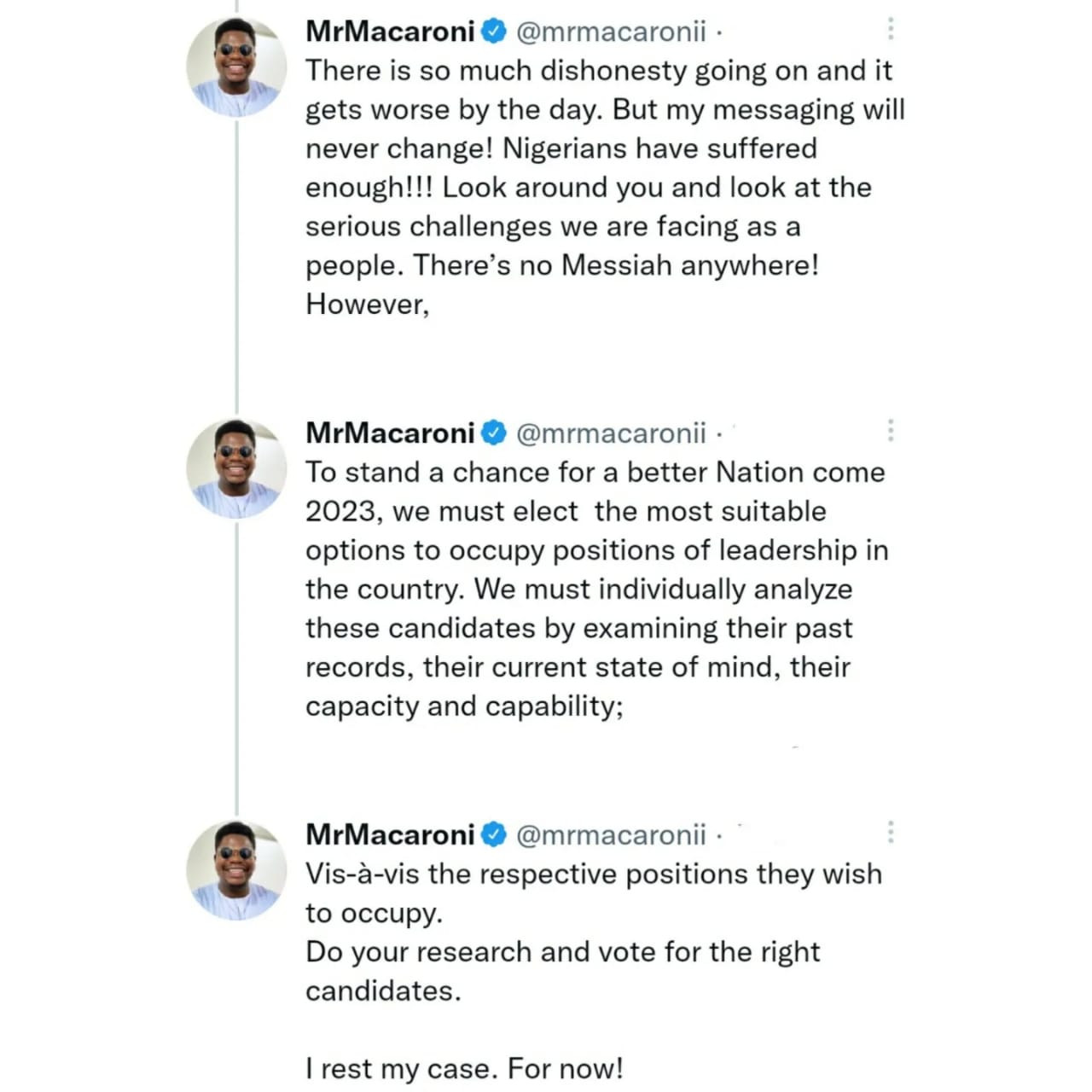Click @mrmacaronii handle on the first tweet
Image resolution: width=1092 pixels, height=1092 pixels.
pos(611,32)
